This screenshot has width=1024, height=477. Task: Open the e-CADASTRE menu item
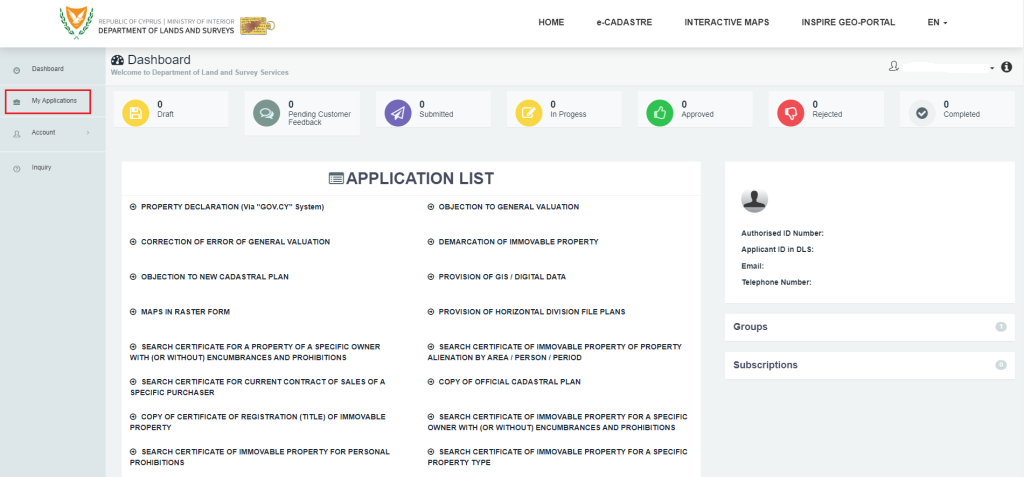coord(624,22)
